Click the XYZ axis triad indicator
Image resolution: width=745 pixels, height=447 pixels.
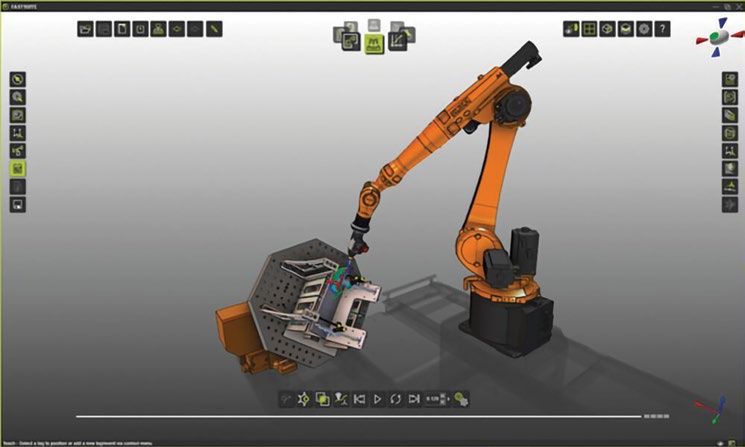pos(711,409)
